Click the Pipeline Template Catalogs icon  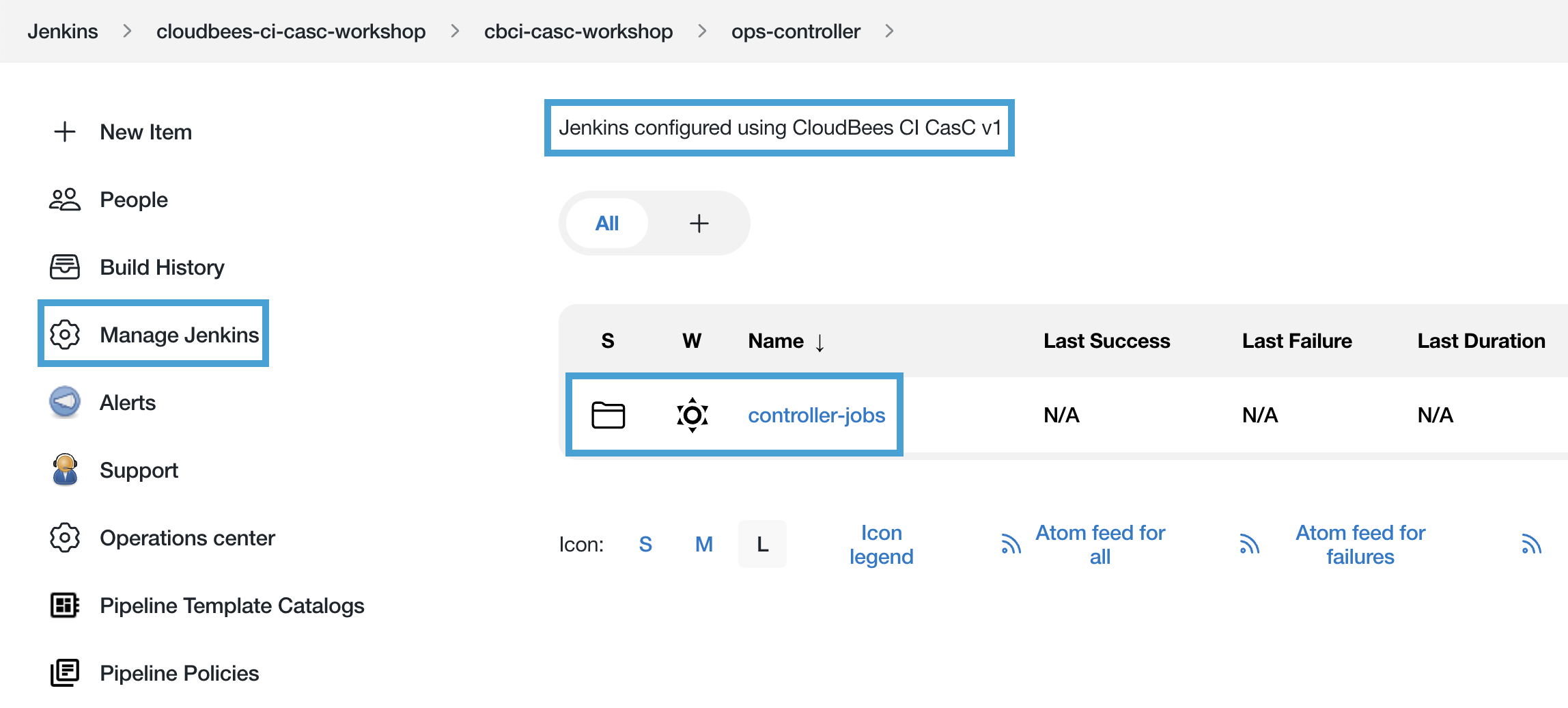[x=64, y=605]
